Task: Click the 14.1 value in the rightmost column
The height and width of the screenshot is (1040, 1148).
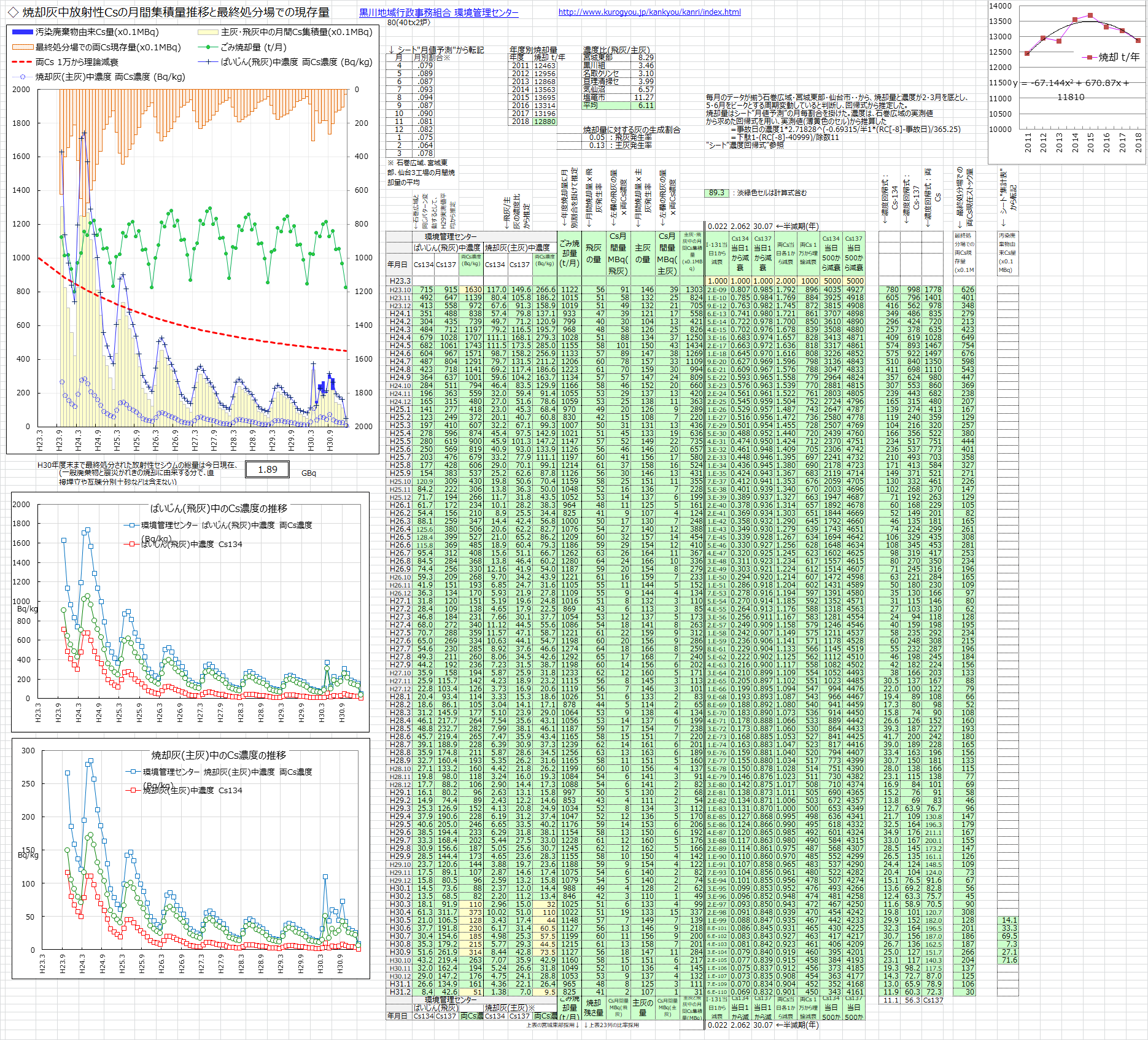Action: [1009, 920]
